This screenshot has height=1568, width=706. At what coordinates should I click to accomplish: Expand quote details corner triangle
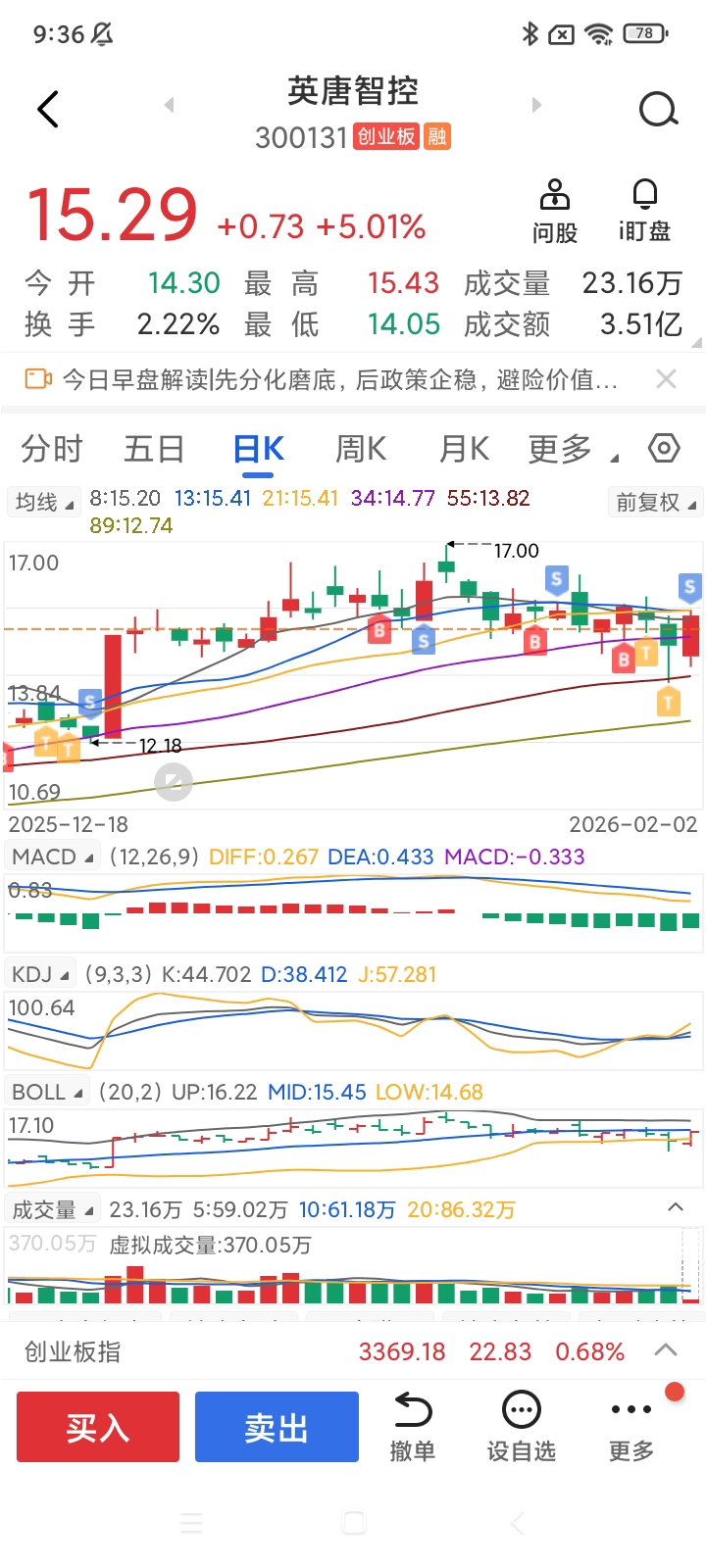pos(697,343)
